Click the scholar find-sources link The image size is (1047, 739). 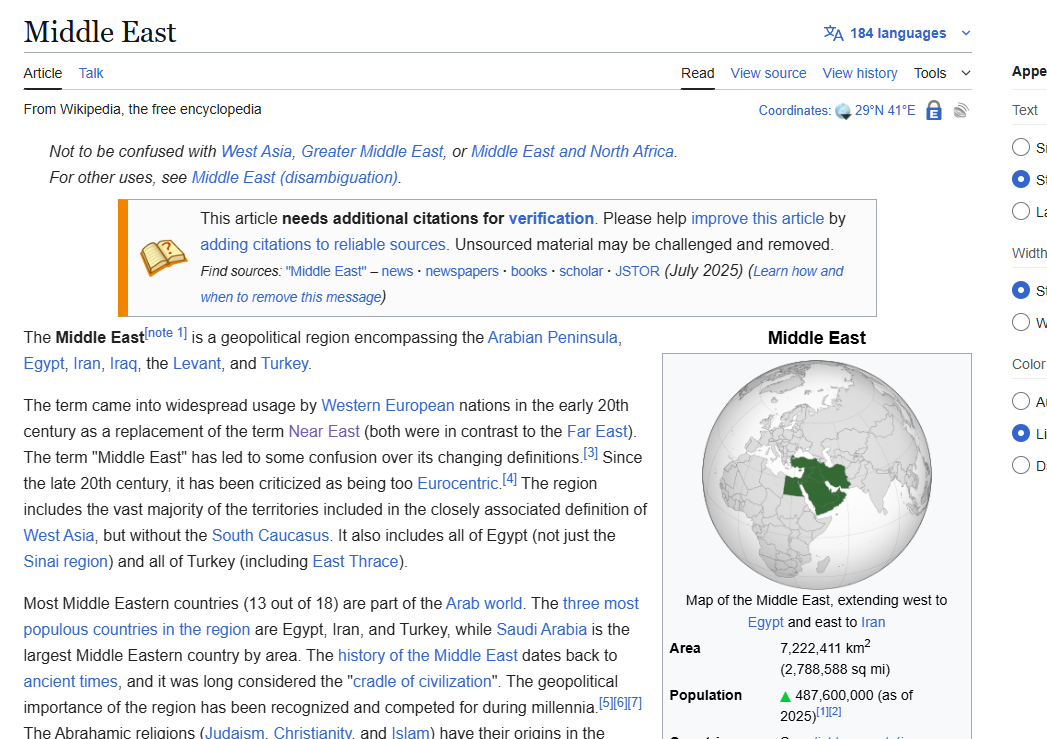(x=581, y=271)
